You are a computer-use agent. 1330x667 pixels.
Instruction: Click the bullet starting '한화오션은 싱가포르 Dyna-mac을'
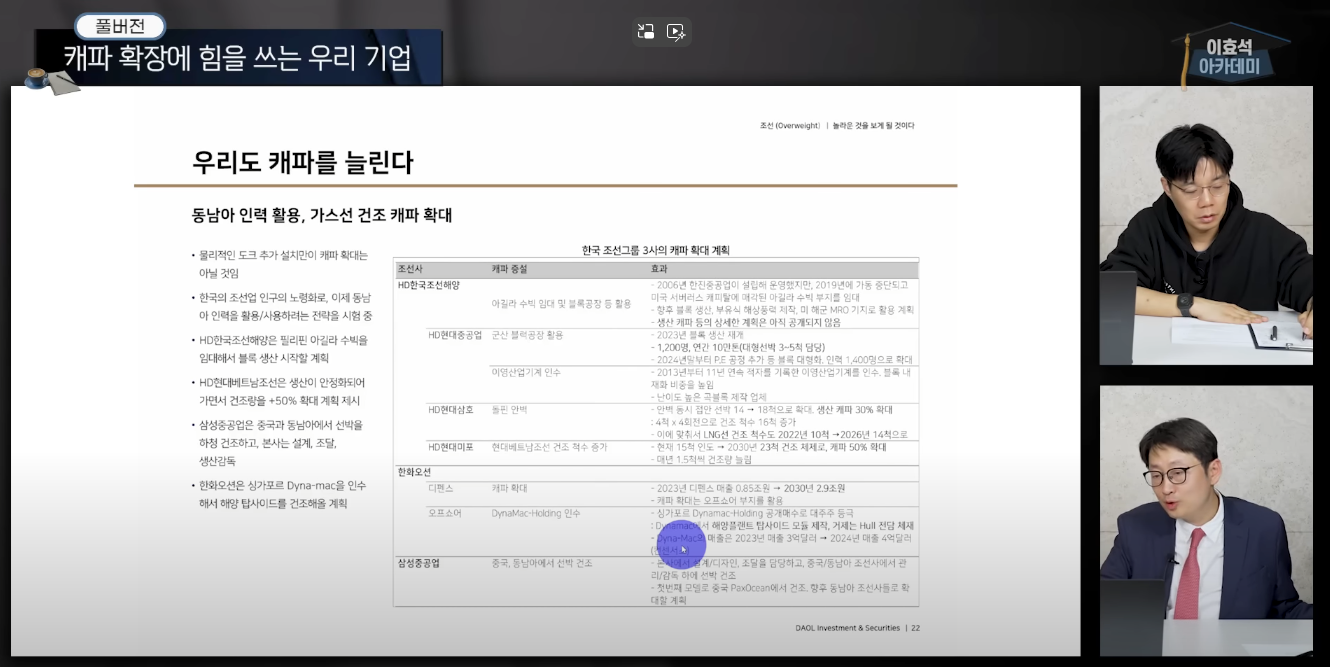(x=281, y=494)
